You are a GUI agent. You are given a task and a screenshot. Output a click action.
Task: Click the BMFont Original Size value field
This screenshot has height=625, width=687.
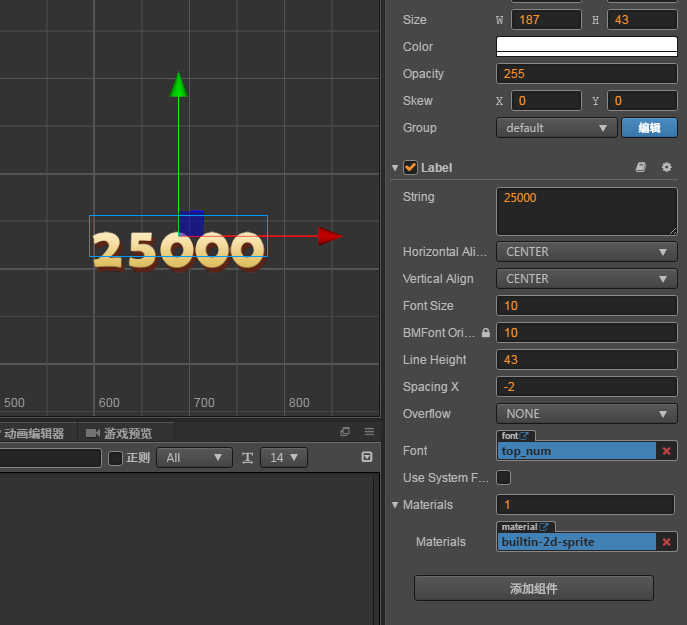click(587, 333)
